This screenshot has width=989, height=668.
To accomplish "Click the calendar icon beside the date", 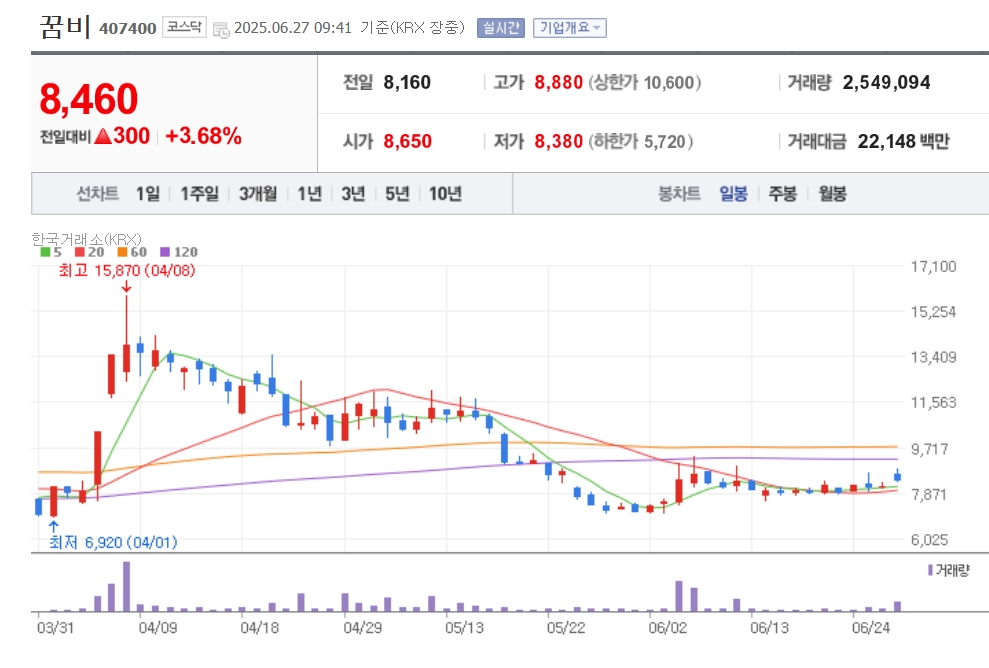I will tap(221, 29).
